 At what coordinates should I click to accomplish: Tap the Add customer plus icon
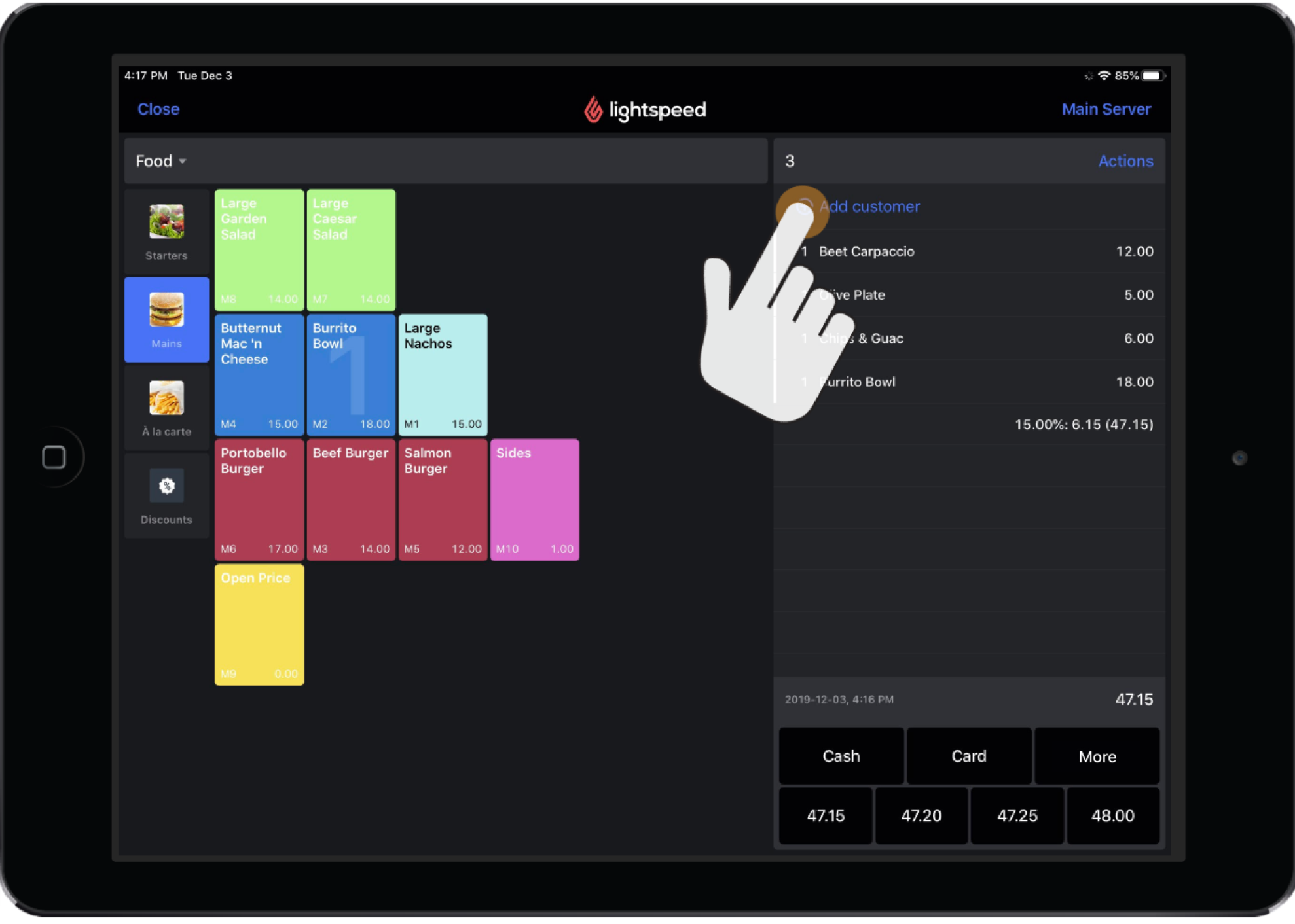tap(803, 207)
